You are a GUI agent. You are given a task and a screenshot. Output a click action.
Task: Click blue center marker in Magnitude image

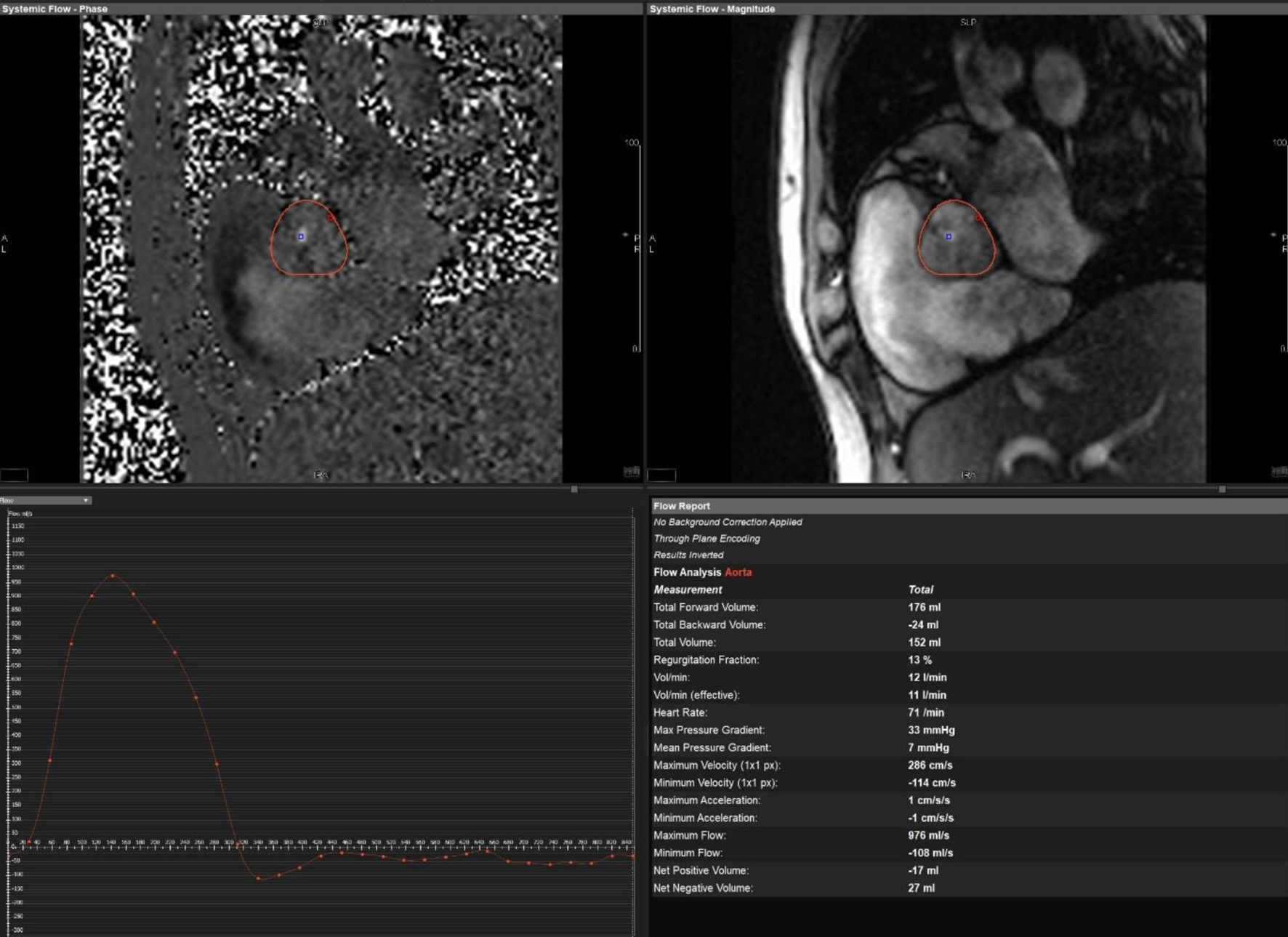click(x=949, y=237)
